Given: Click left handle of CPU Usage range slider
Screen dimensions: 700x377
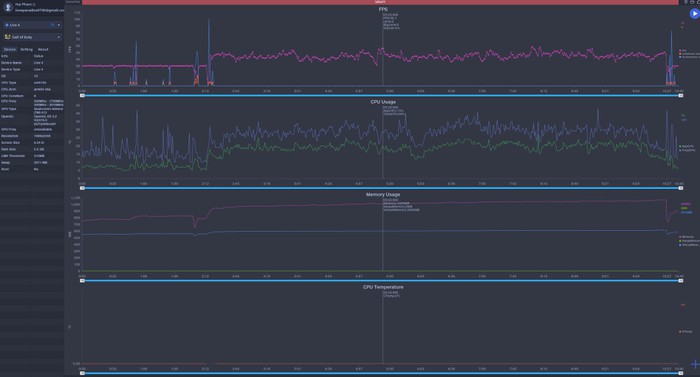Looking at the screenshot, I should [83, 188].
